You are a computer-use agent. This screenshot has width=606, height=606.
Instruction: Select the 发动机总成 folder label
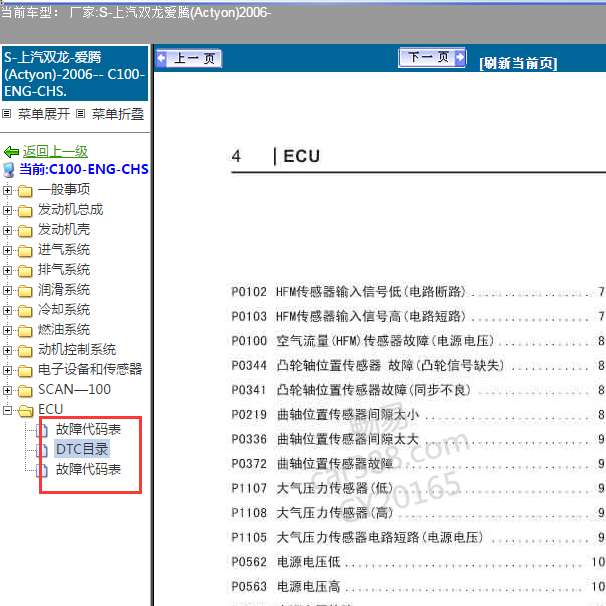pyautogui.click(x=70, y=209)
